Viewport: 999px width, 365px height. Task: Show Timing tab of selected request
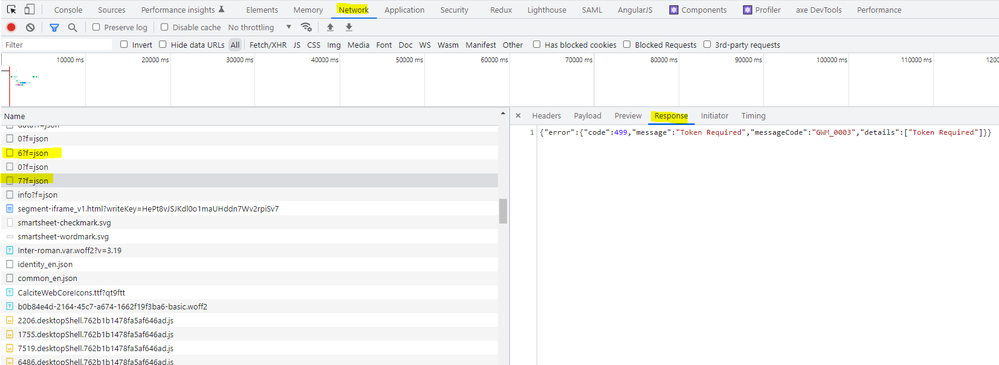coord(753,116)
